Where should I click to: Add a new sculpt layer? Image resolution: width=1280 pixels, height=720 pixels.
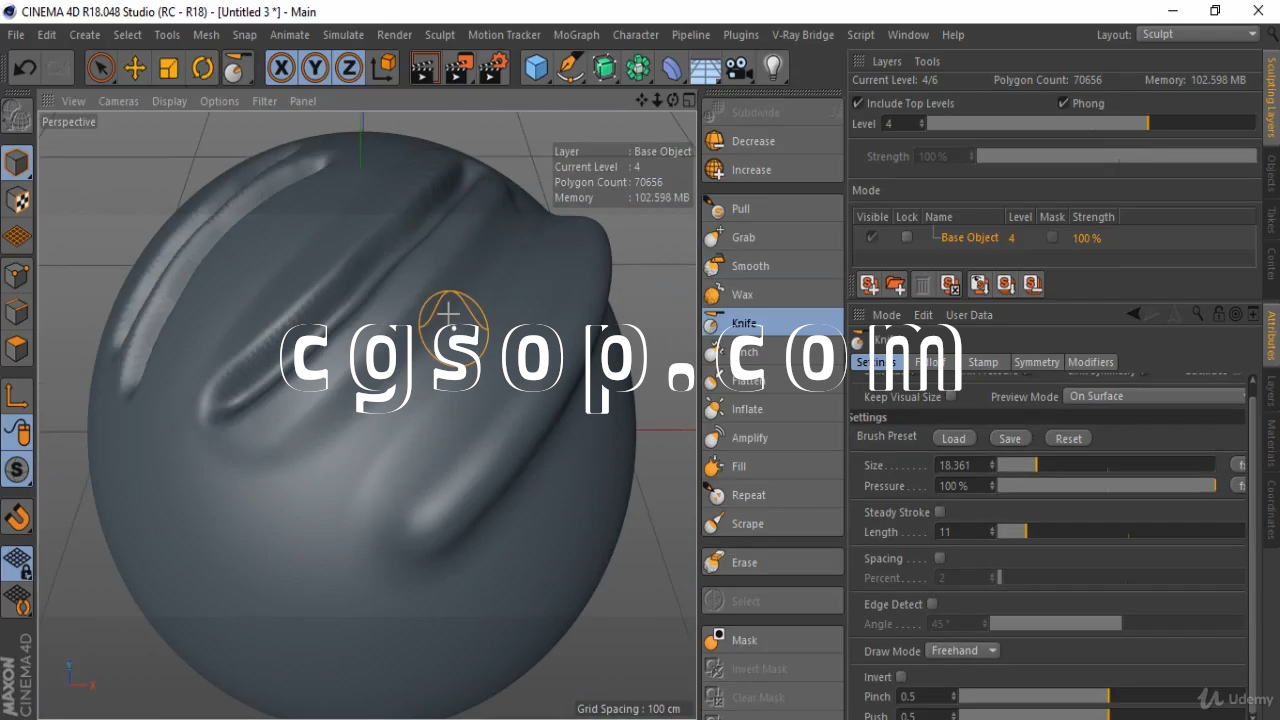[869, 285]
